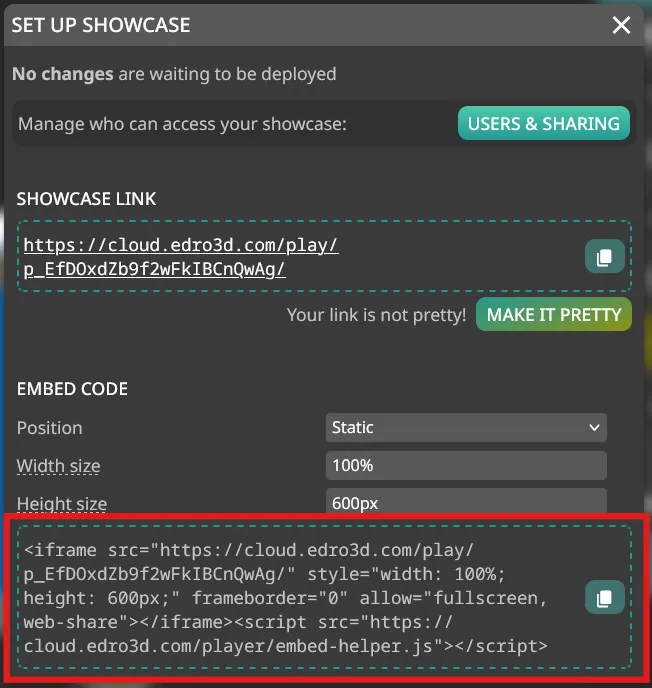Click the Position label

(x=50, y=428)
